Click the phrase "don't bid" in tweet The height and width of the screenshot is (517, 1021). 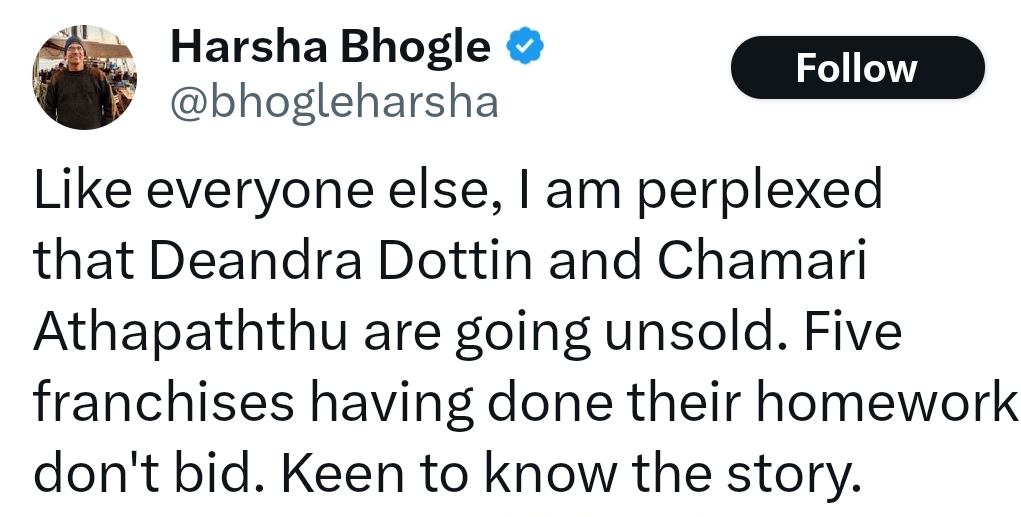(x=143, y=474)
